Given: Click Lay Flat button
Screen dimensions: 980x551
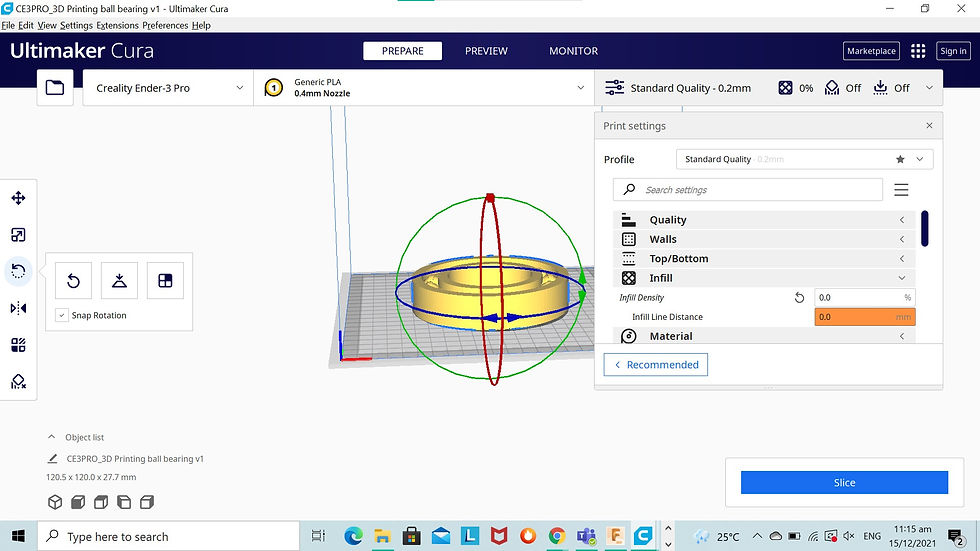Looking at the screenshot, I should tap(119, 280).
